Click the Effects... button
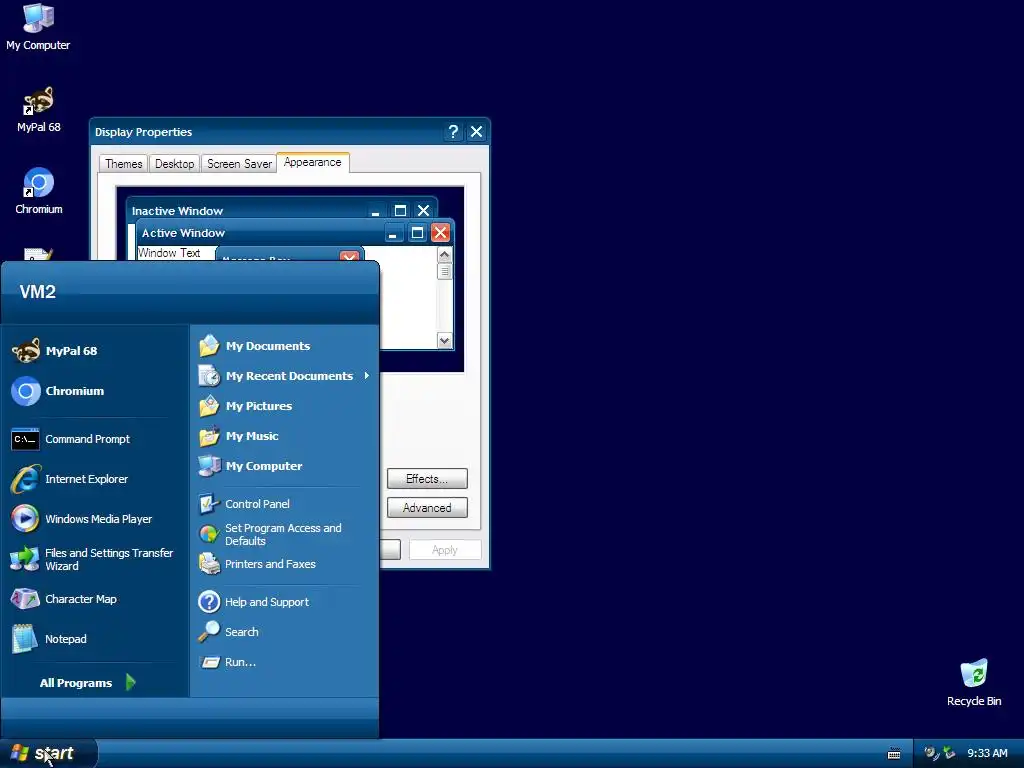This screenshot has height=768, width=1024. [427, 479]
